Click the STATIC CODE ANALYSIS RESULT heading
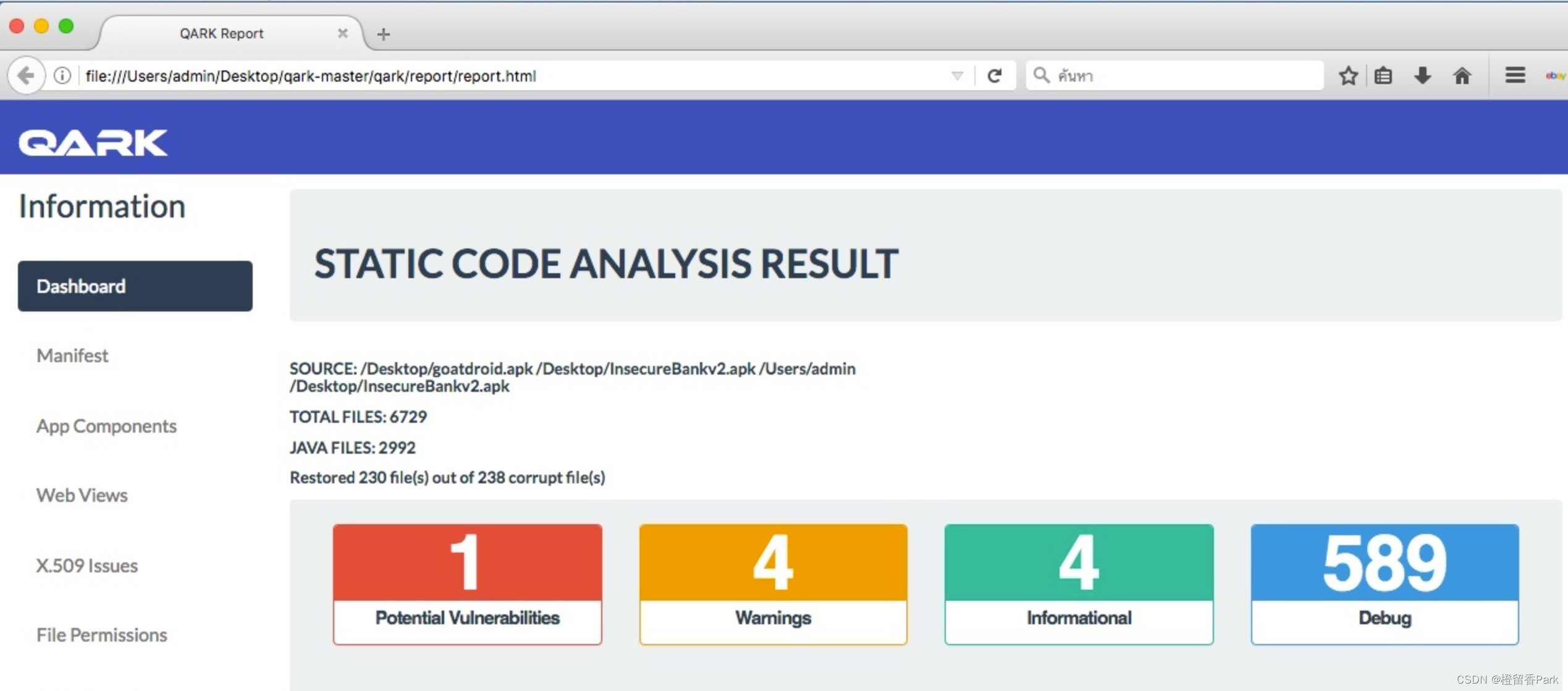The height and width of the screenshot is (691, 1568). pos(606,264)
